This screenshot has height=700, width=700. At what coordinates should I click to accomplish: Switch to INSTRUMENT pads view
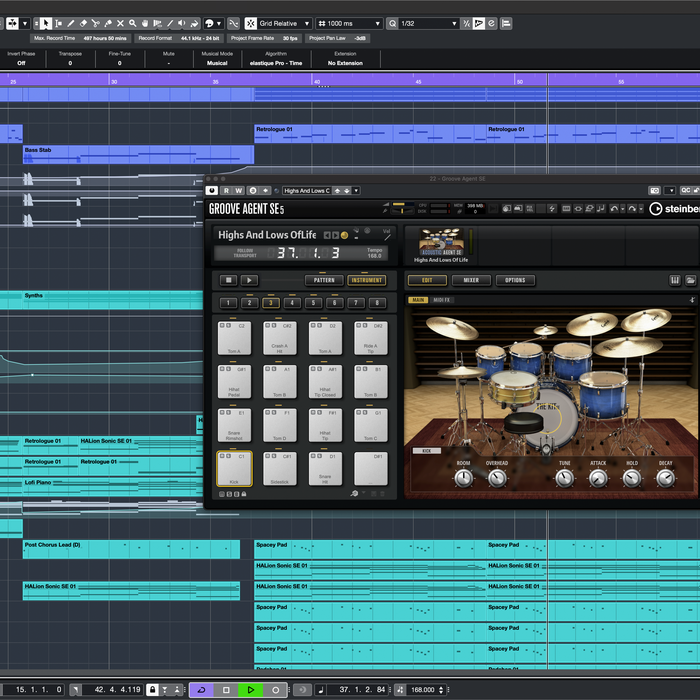click(x=367, y=280)
